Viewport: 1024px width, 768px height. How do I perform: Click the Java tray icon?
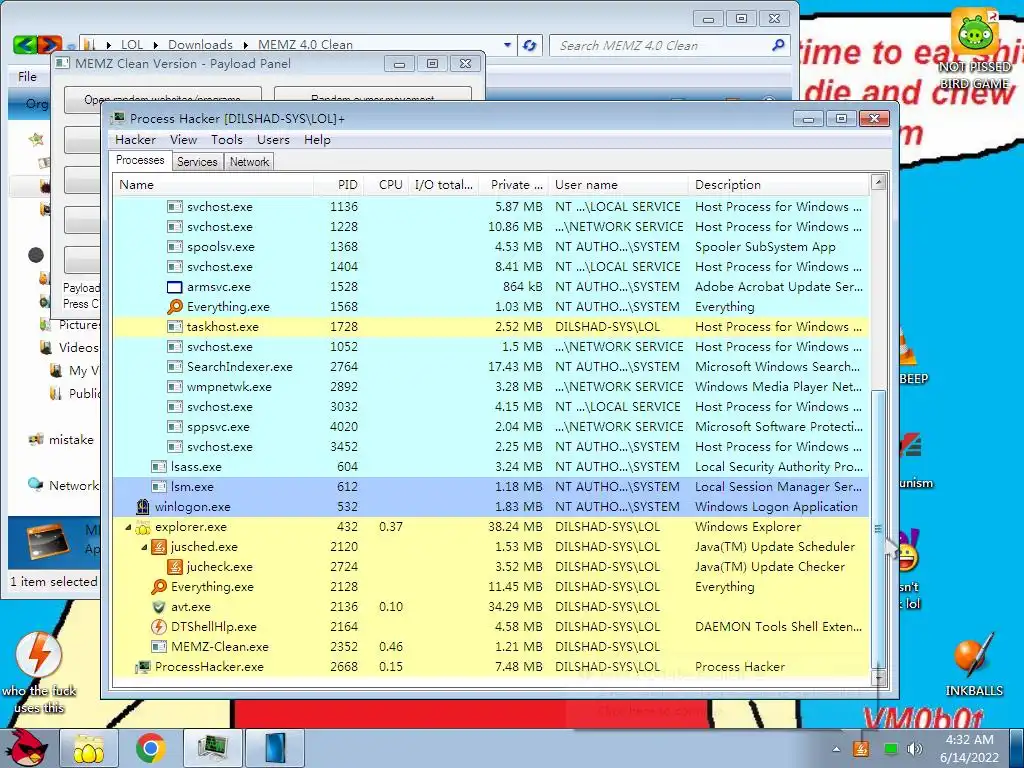tap(861, 749)
